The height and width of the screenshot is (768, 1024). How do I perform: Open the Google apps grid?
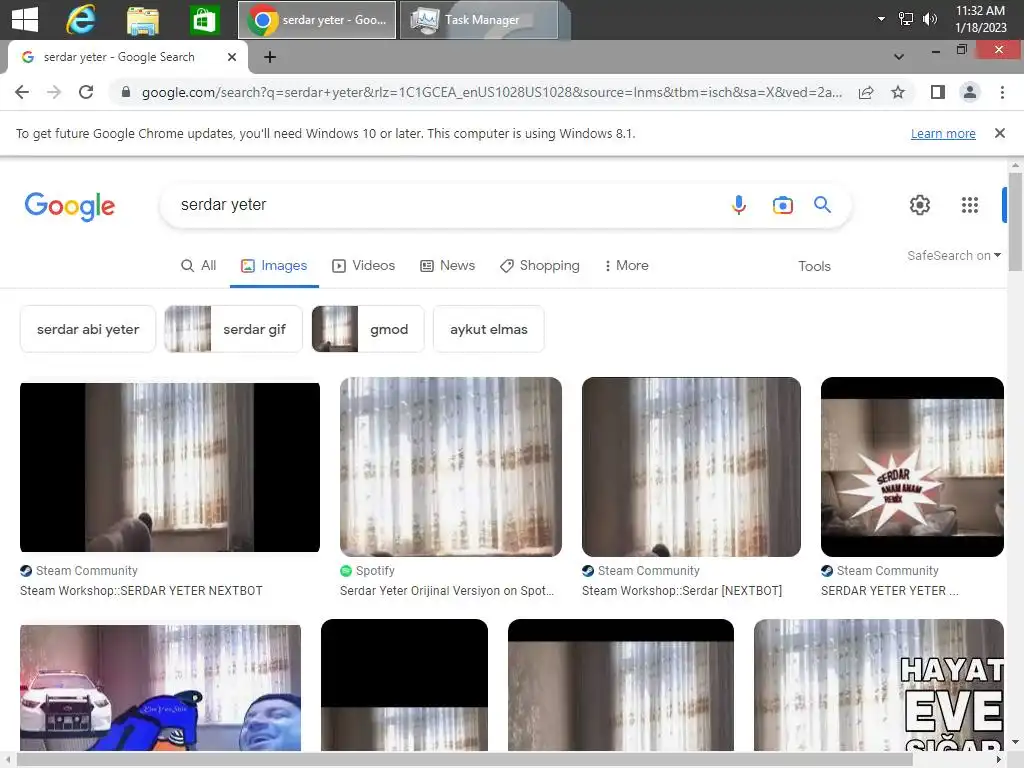point(970,205)
